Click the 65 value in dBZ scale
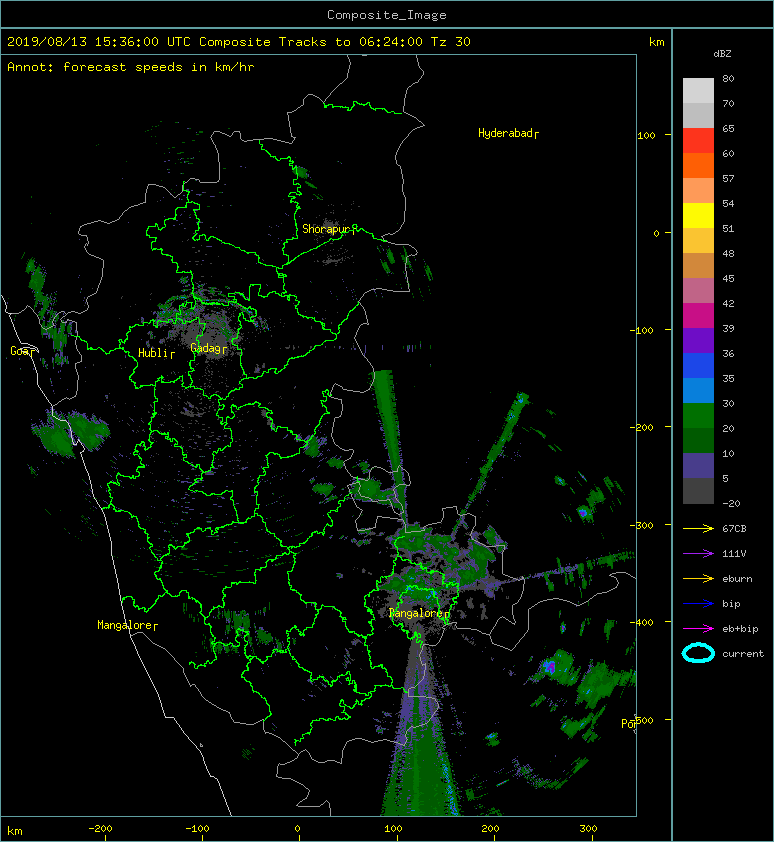Viewport: 774px width, 842px height. (x=728, y=128)
